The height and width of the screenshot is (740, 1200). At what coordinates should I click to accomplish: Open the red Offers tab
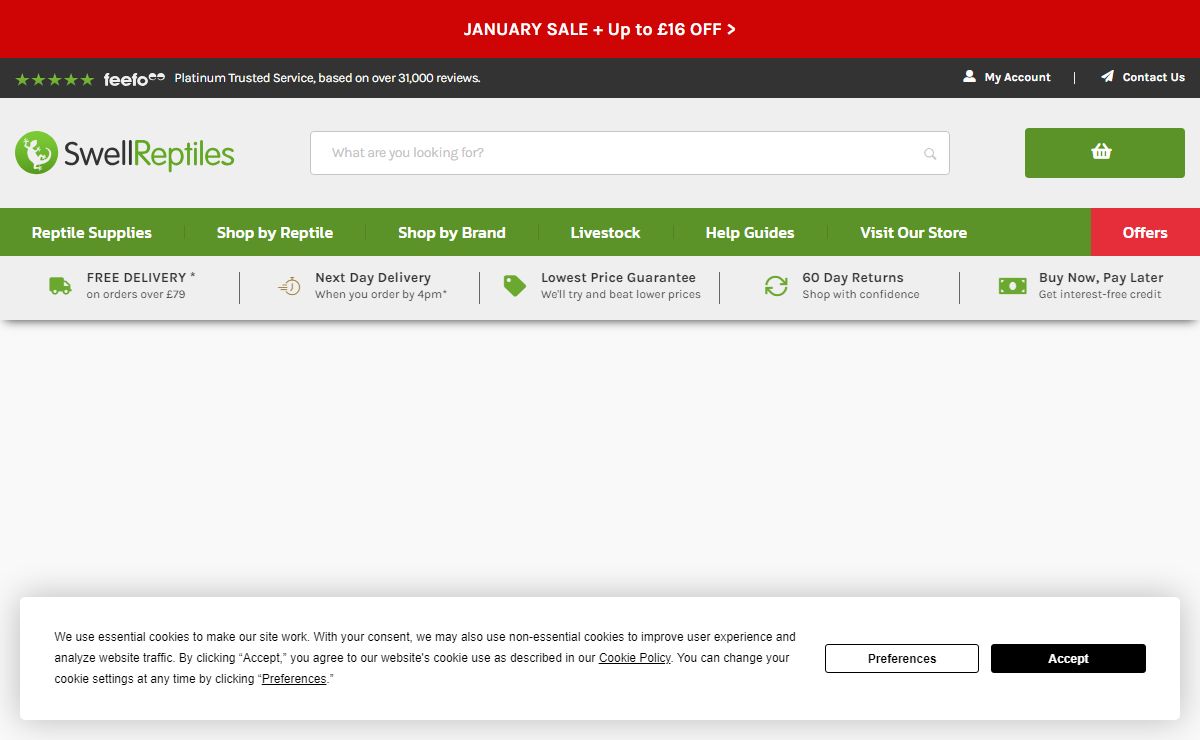pyautogui.click(x=1145, y=232)
